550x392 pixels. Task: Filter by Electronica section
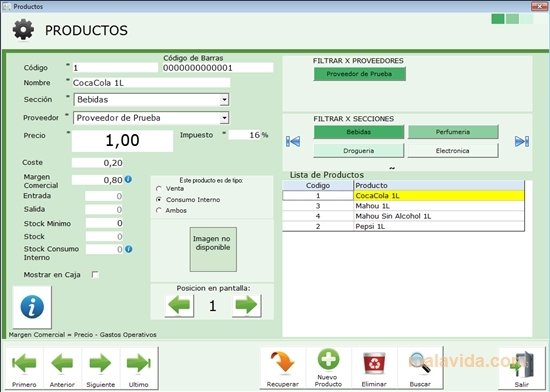(452, 151)
